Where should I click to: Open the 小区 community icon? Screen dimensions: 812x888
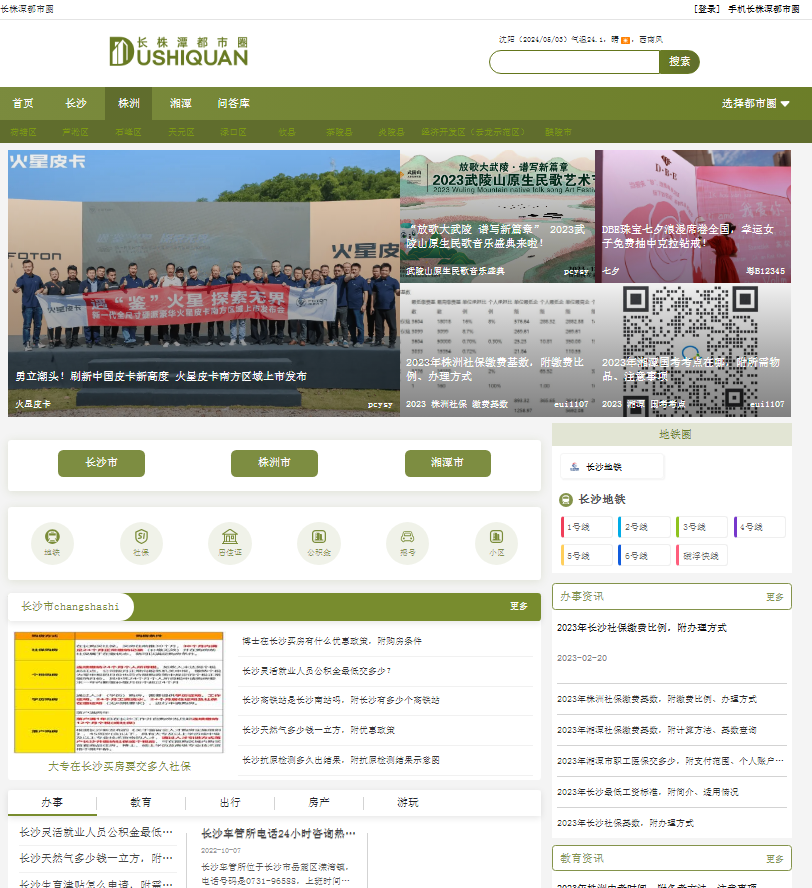497,543
